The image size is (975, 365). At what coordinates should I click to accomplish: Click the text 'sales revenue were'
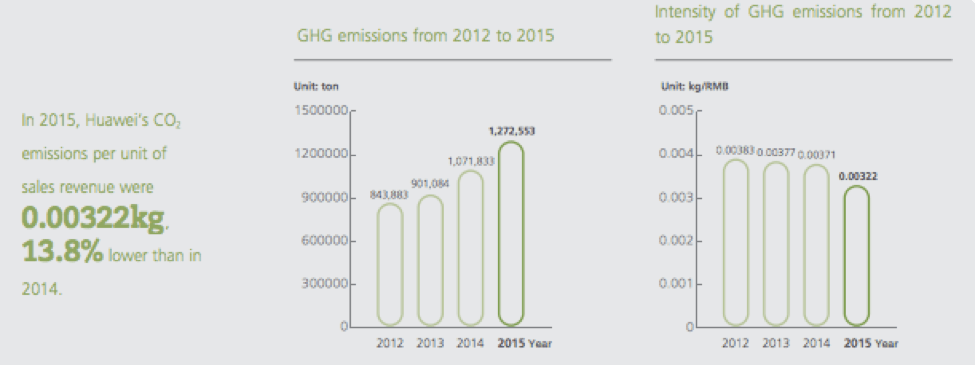[x=88, y=187]
